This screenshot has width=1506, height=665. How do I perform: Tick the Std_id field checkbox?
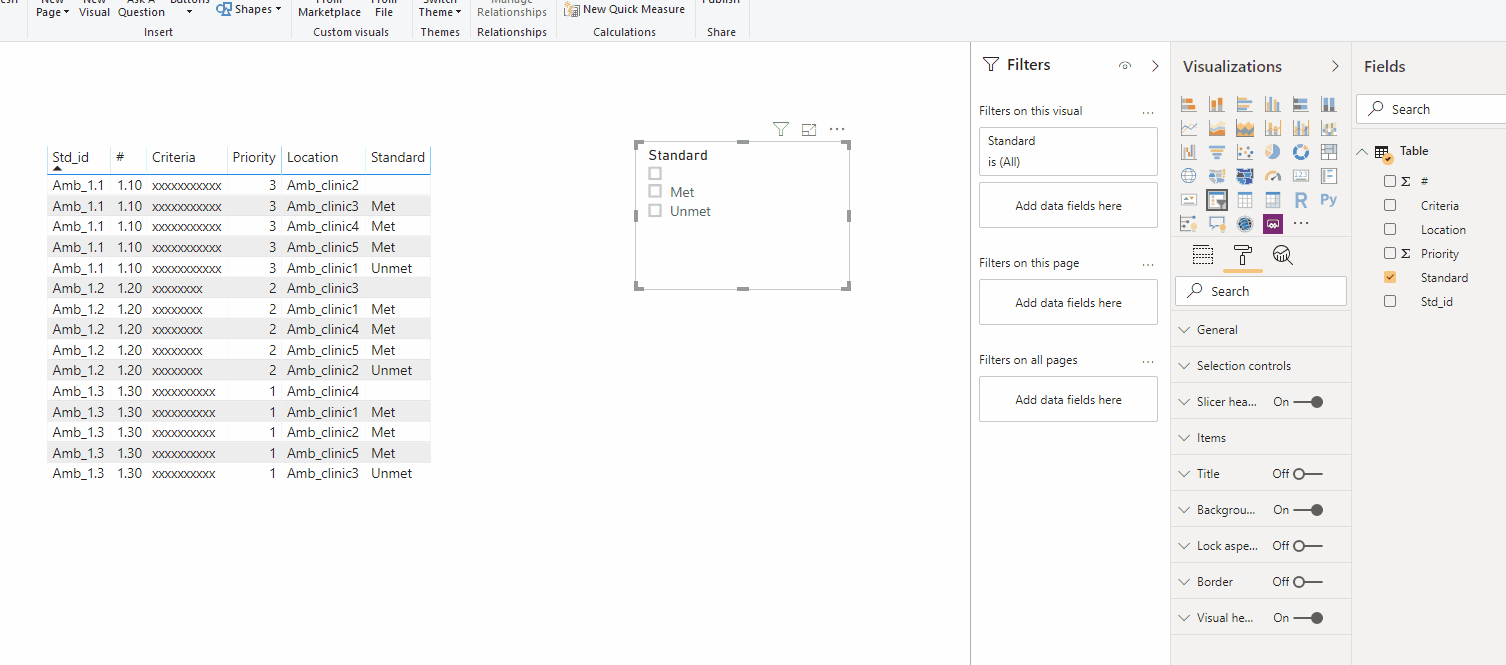(1390, 301)
